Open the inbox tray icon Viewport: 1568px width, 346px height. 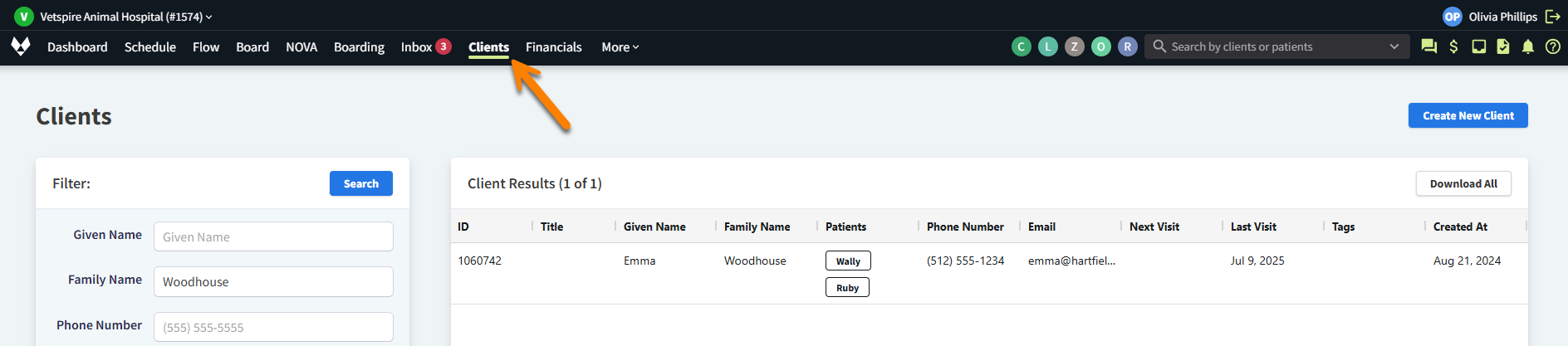pyautogui.click(x=1478, y=46)
